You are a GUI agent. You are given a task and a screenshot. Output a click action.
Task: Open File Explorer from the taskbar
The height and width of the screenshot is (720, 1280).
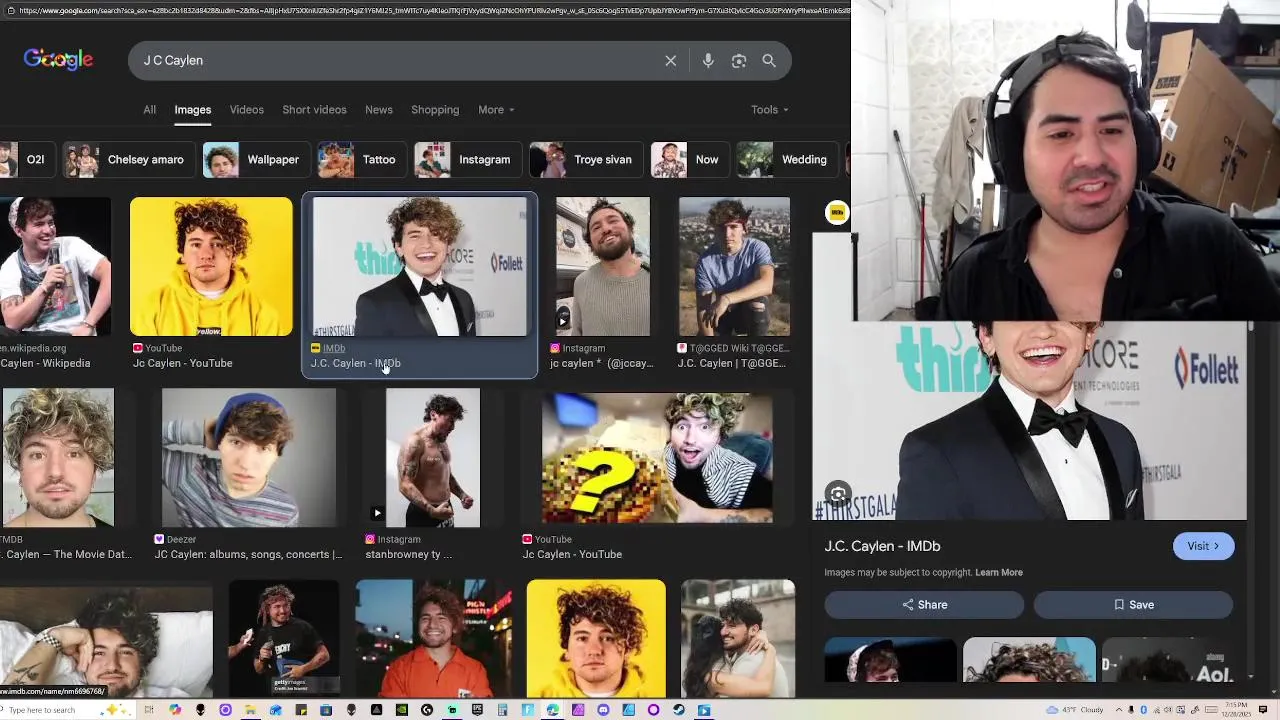(250, 710)
